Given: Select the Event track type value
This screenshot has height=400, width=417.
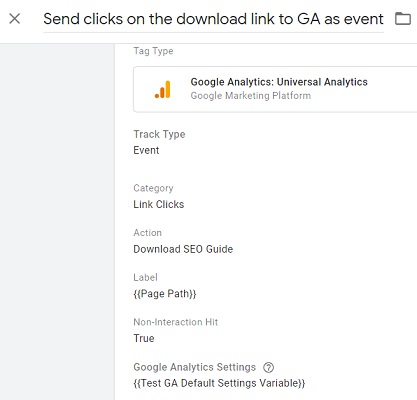Looking at the screenshot, I should pyautogui.click(x=146, y=150).
